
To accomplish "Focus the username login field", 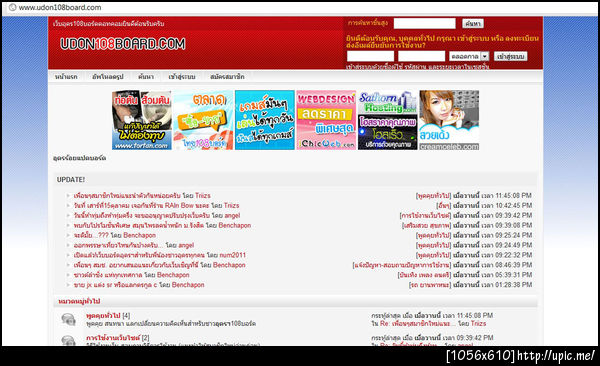I will 370,56.
